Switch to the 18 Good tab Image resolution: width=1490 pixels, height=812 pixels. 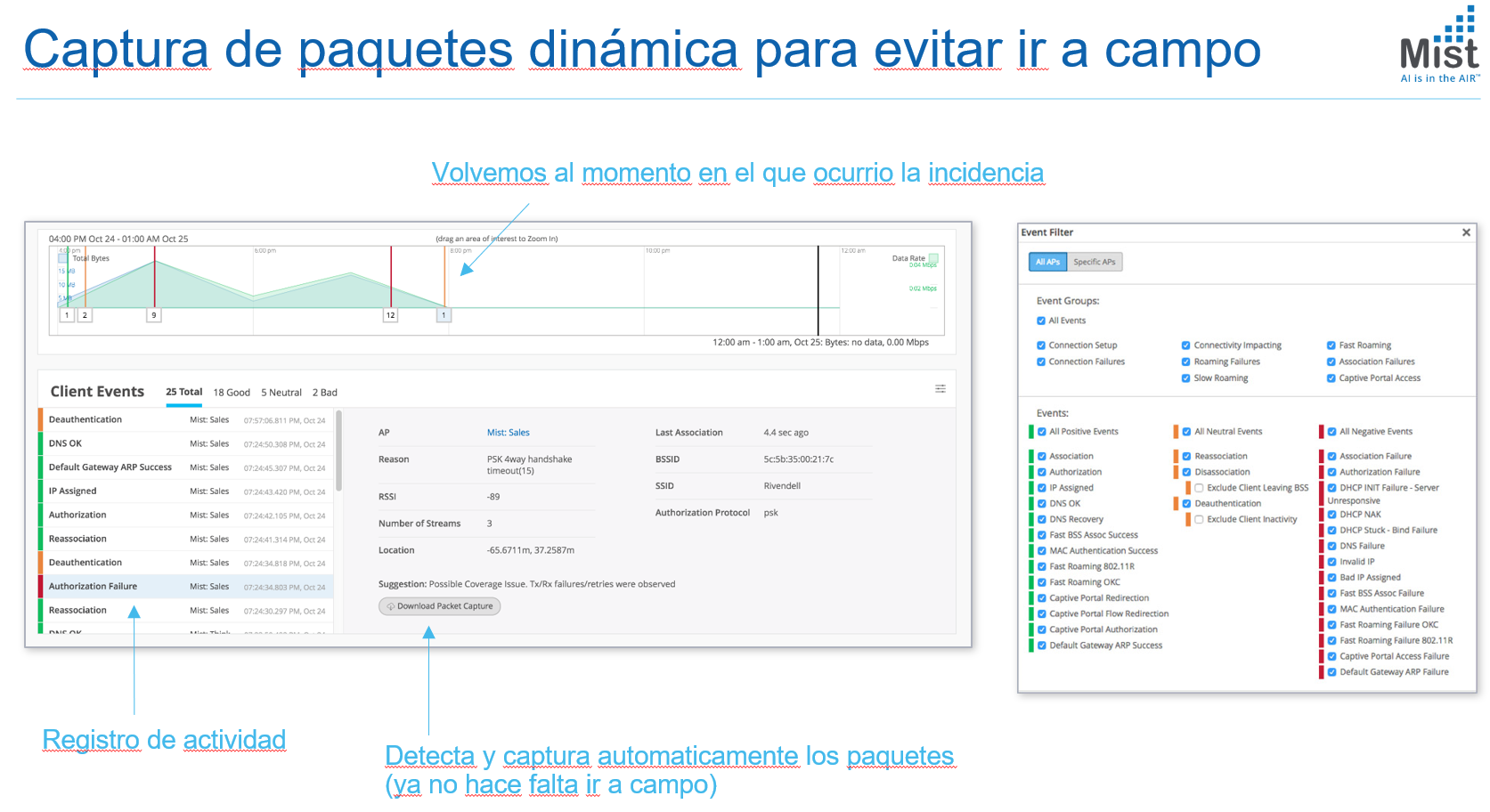[232, 393]
